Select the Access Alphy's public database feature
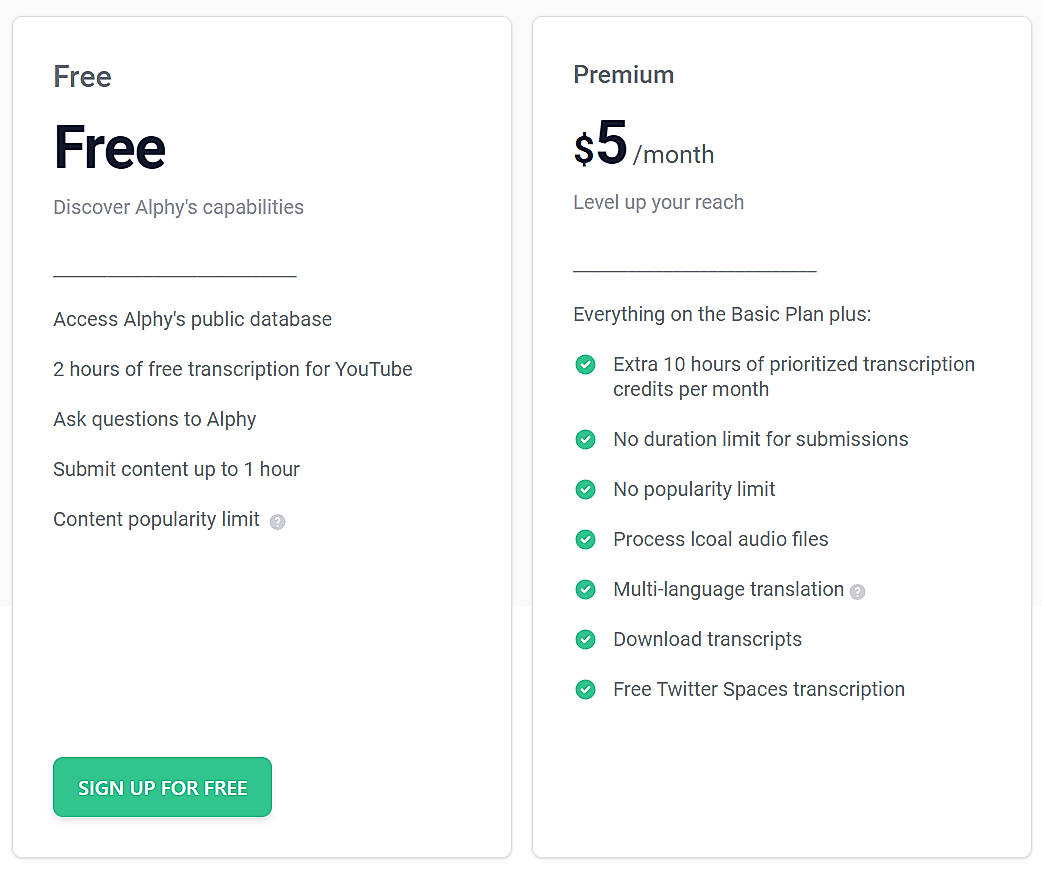Viewport: 1042px width, 874px height. click(x=192, y=319)
